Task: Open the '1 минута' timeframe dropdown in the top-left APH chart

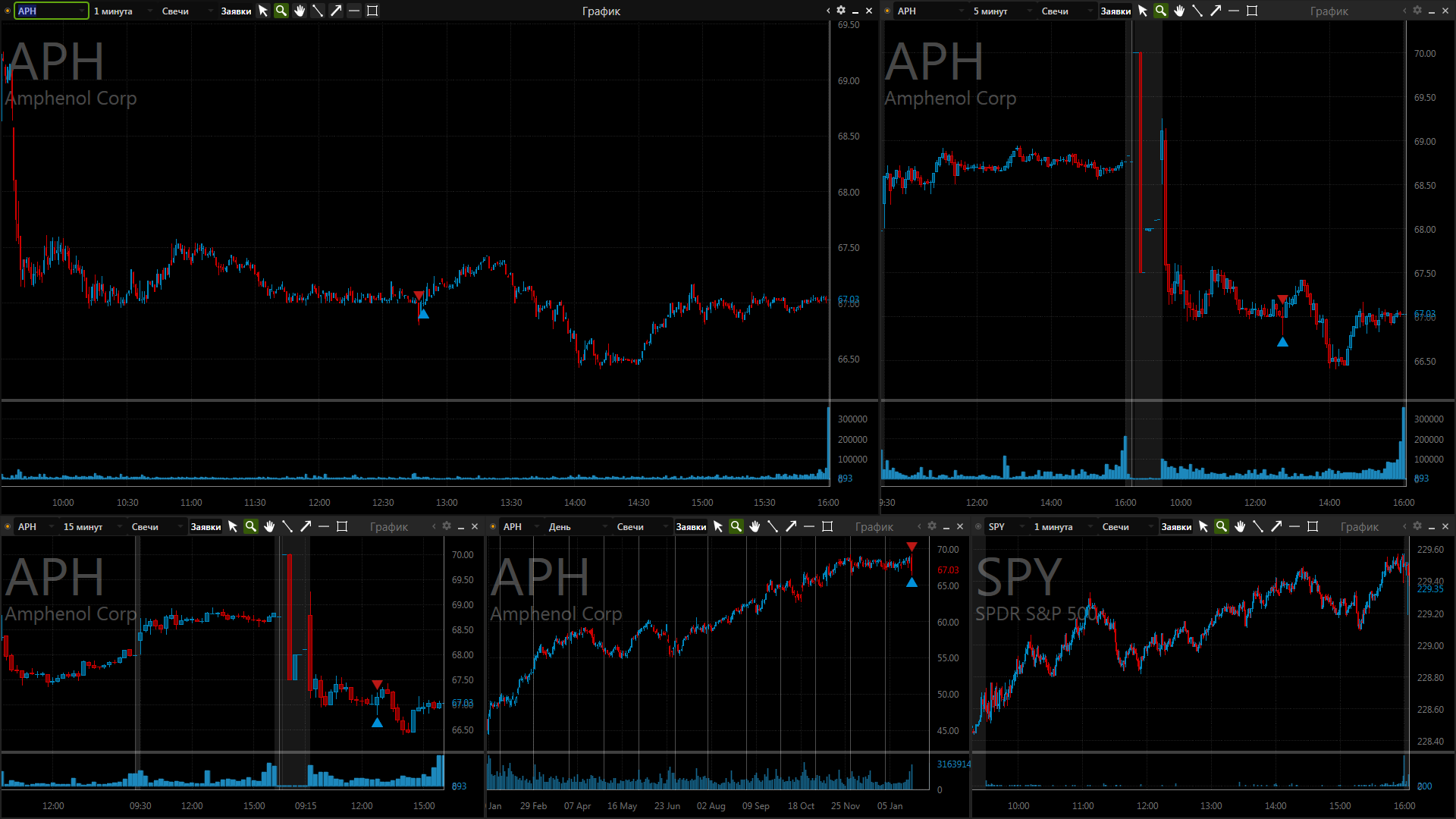Action: tap(121, 11)
